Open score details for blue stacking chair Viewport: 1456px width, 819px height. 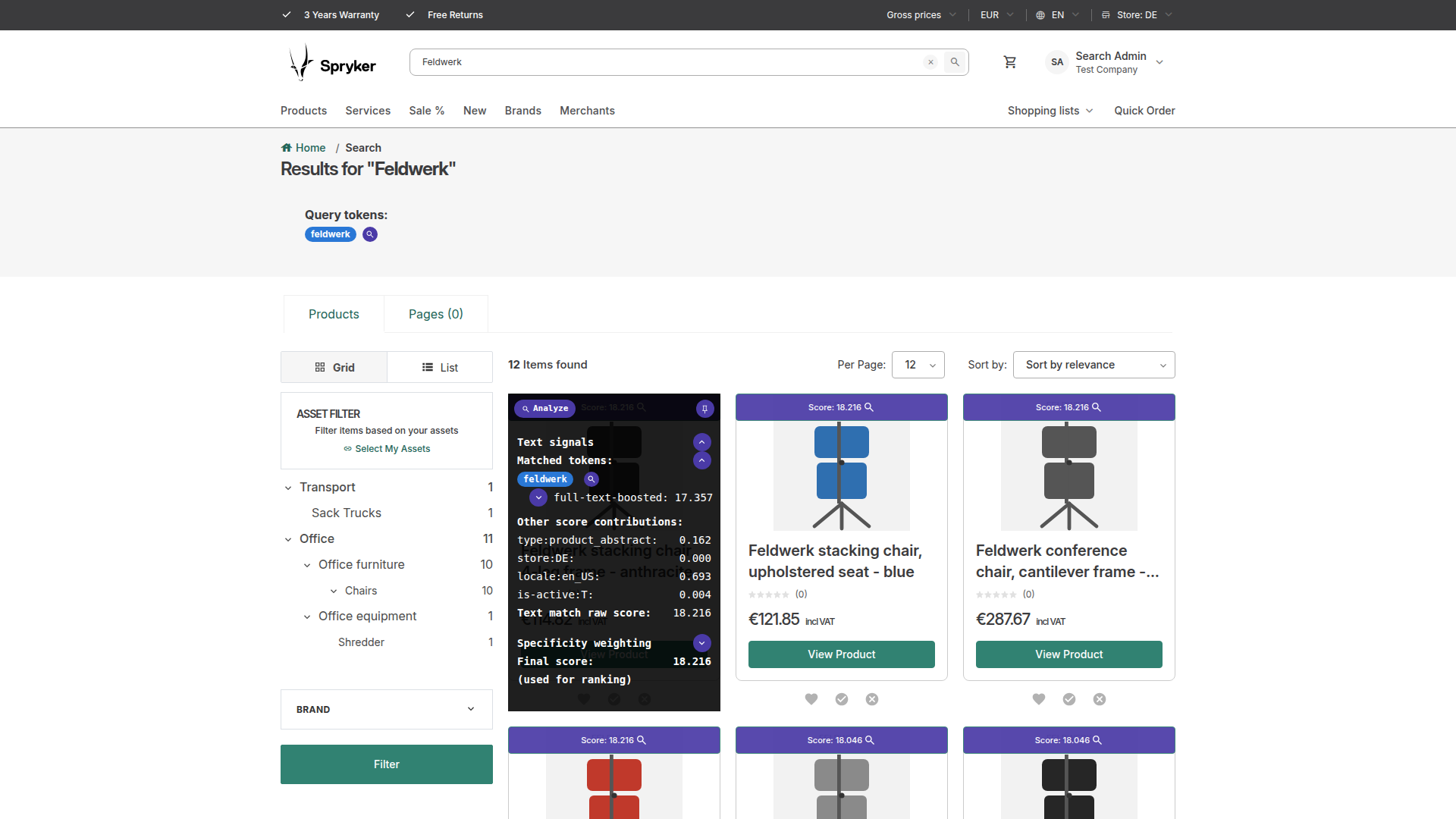842,407
